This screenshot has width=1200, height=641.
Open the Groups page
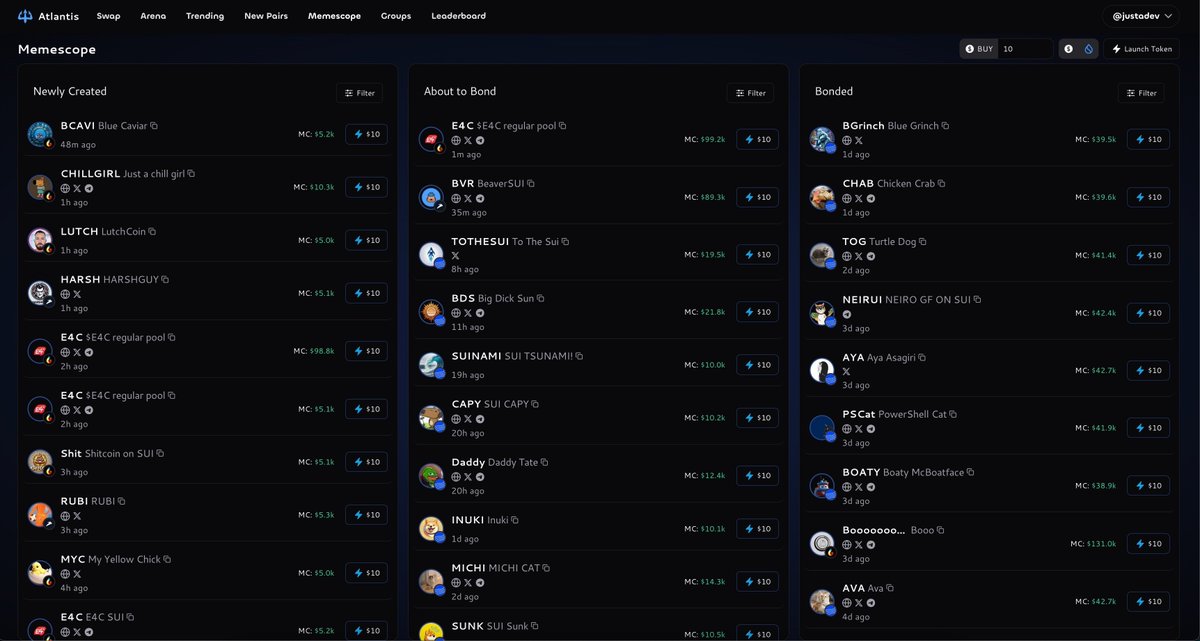tap(396, 16)
